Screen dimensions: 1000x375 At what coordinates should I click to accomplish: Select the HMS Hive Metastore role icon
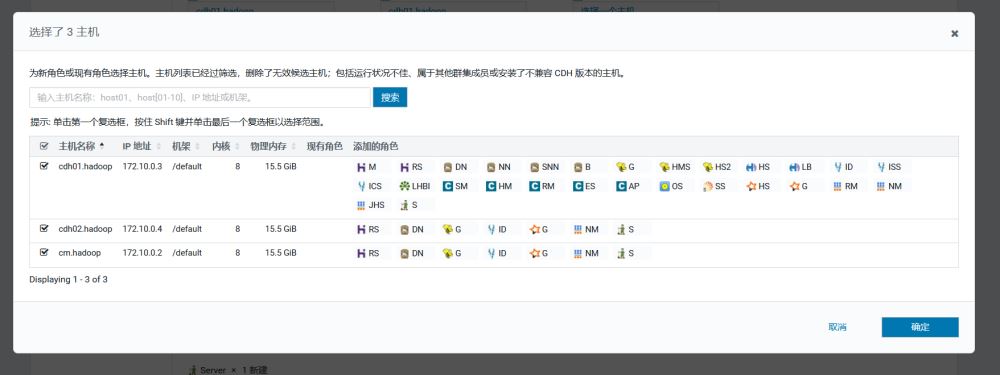click(x=665, y=167)
